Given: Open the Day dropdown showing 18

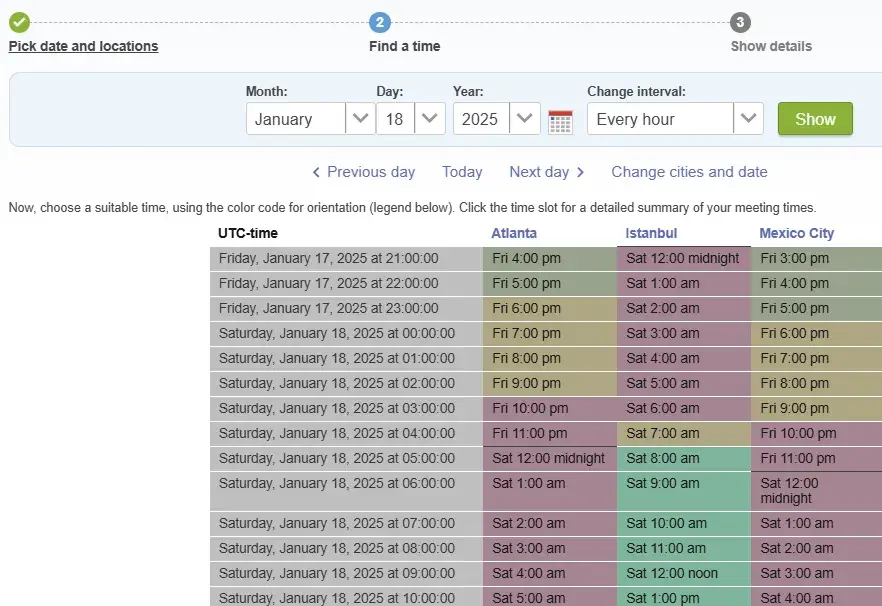Looking at the screenshot, I should coord(411,119).
